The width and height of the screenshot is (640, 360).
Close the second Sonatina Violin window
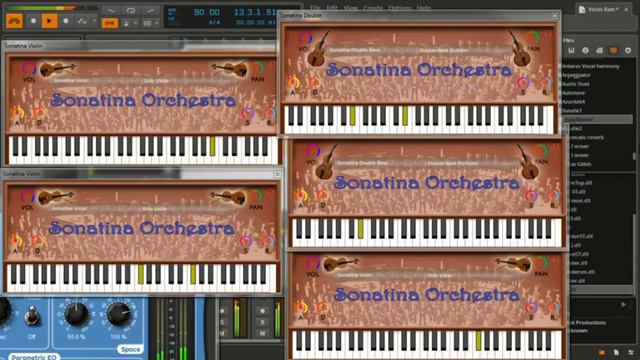pyautogui.click(x=277, y=174)
